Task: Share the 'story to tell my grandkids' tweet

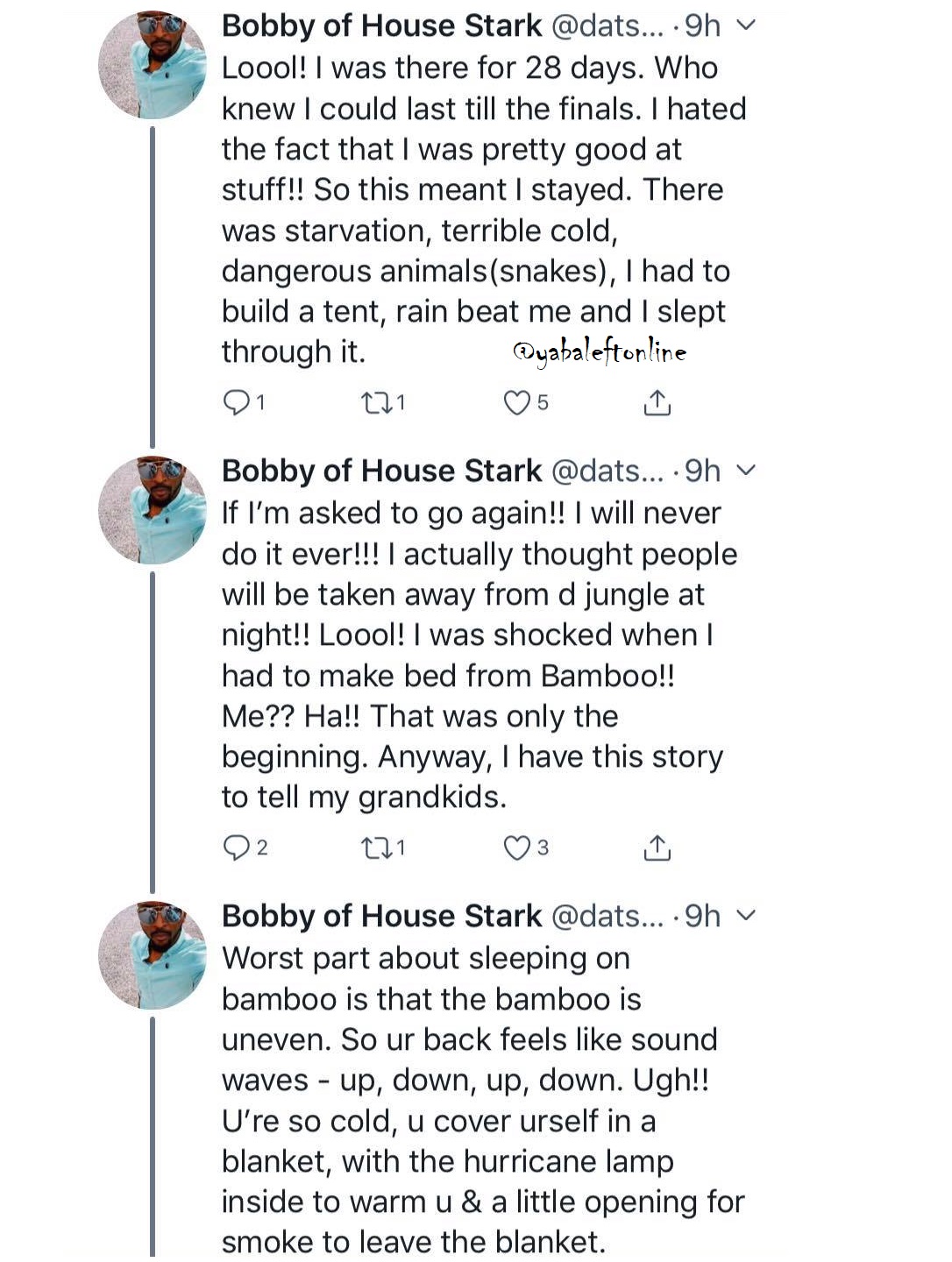Action: point(657,848)
